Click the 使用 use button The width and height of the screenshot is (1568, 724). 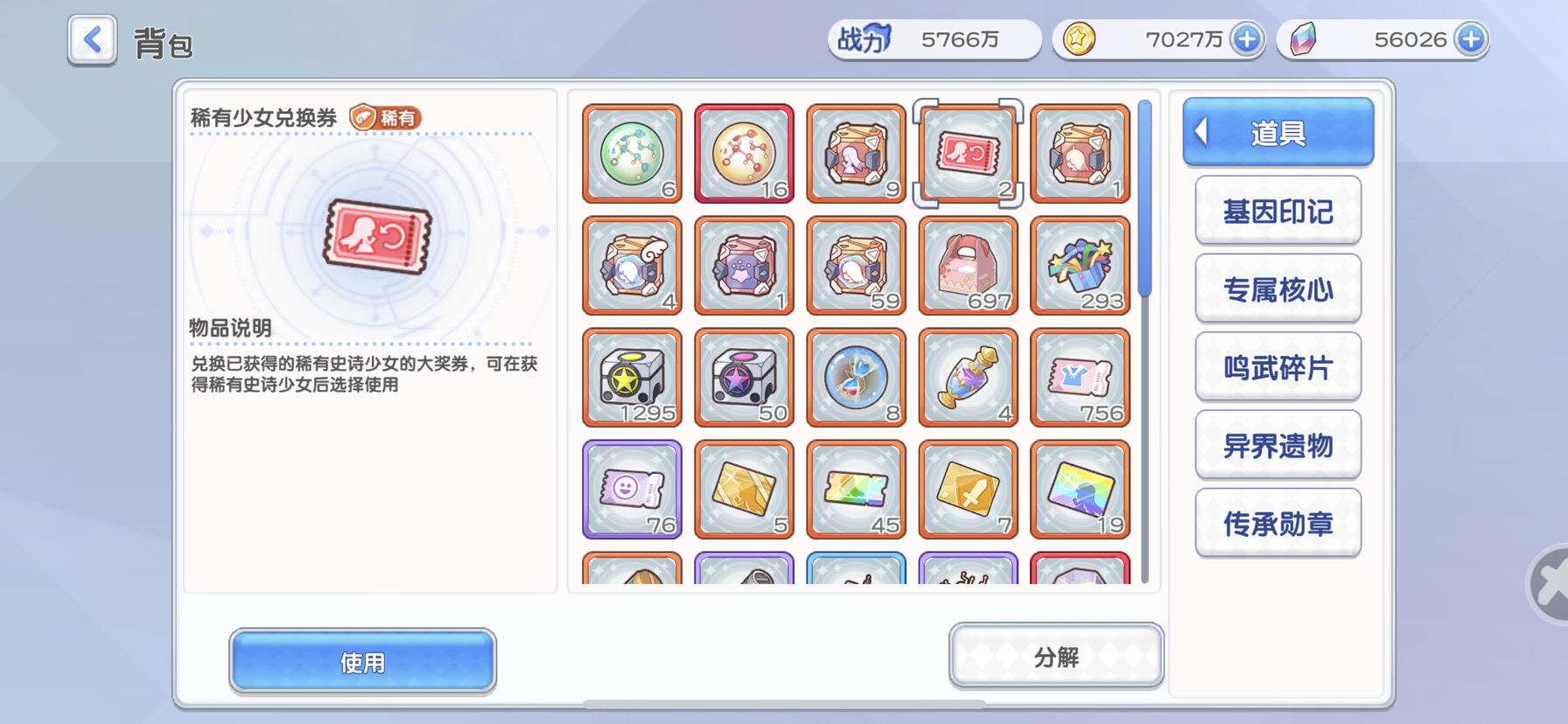363,662
